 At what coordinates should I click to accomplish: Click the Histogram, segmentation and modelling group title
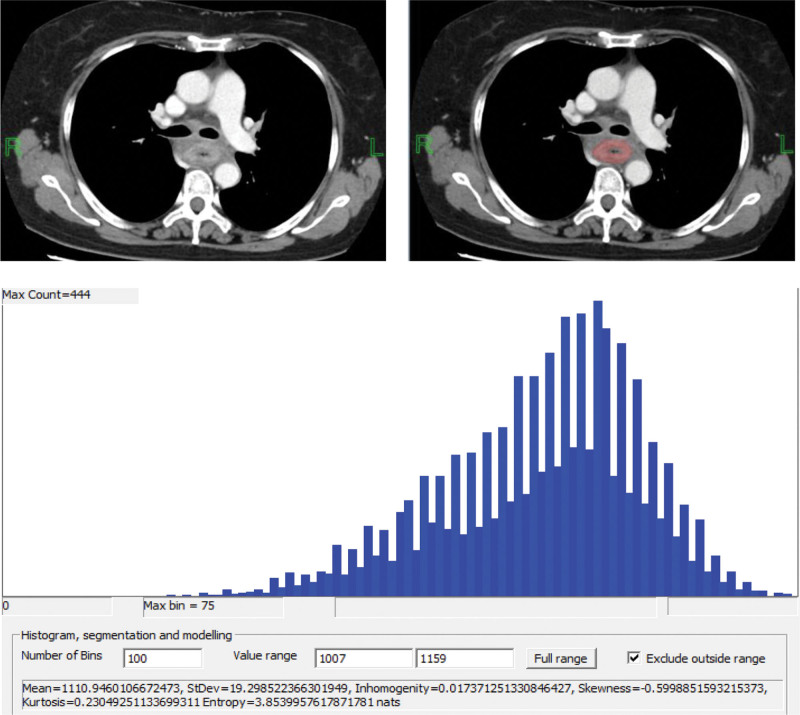coord(127,635)
